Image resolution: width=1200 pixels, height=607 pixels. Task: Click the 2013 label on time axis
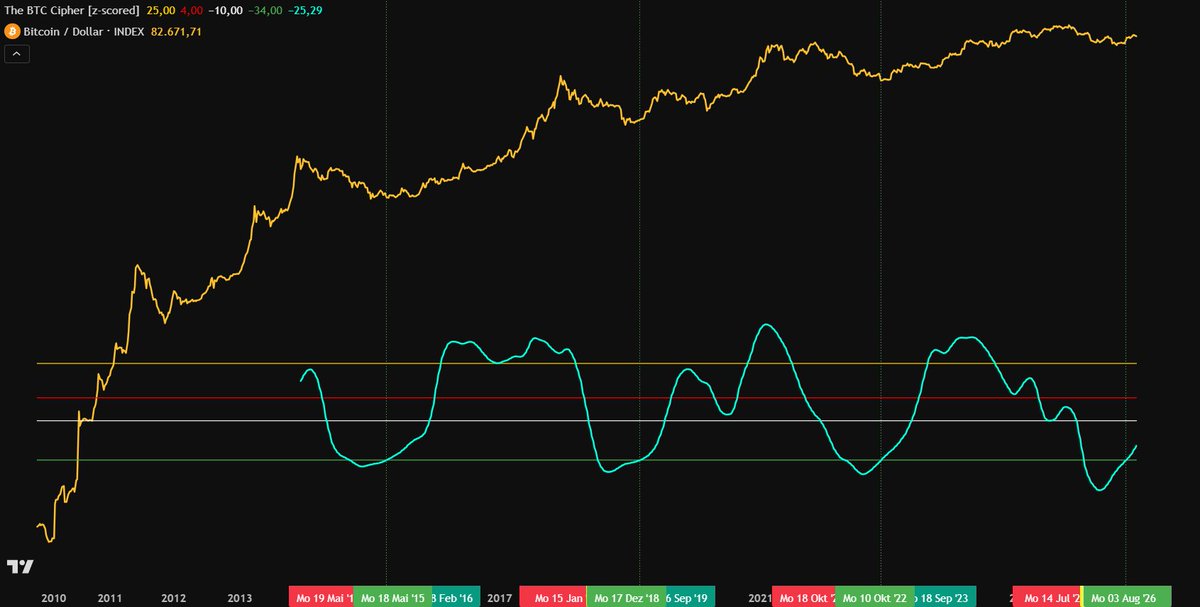click(240, 598)
